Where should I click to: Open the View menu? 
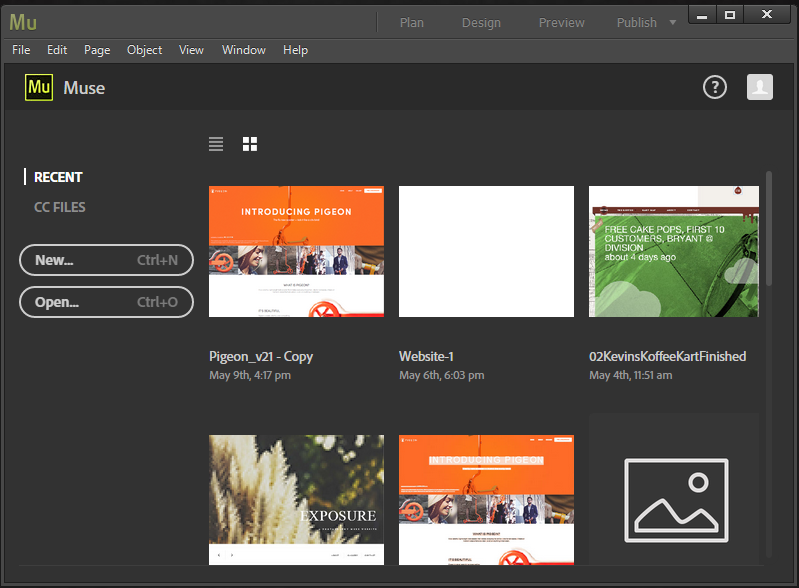191,50
